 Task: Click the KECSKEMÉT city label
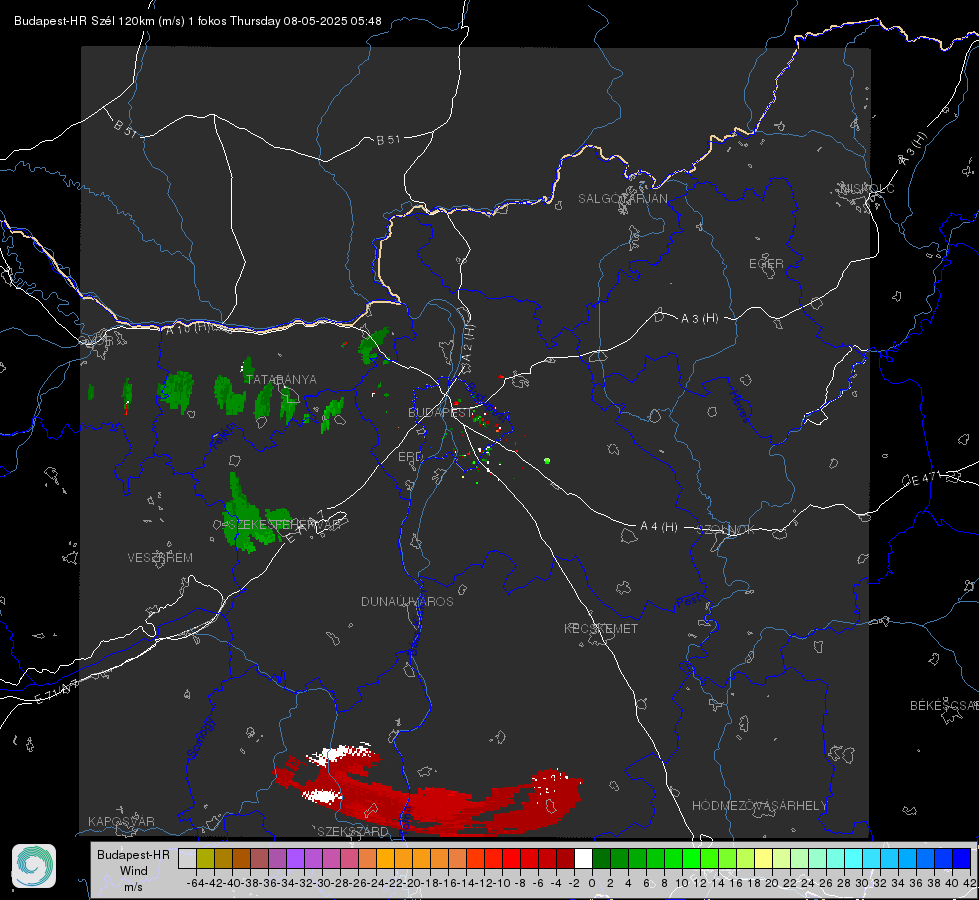click(601, 628)
